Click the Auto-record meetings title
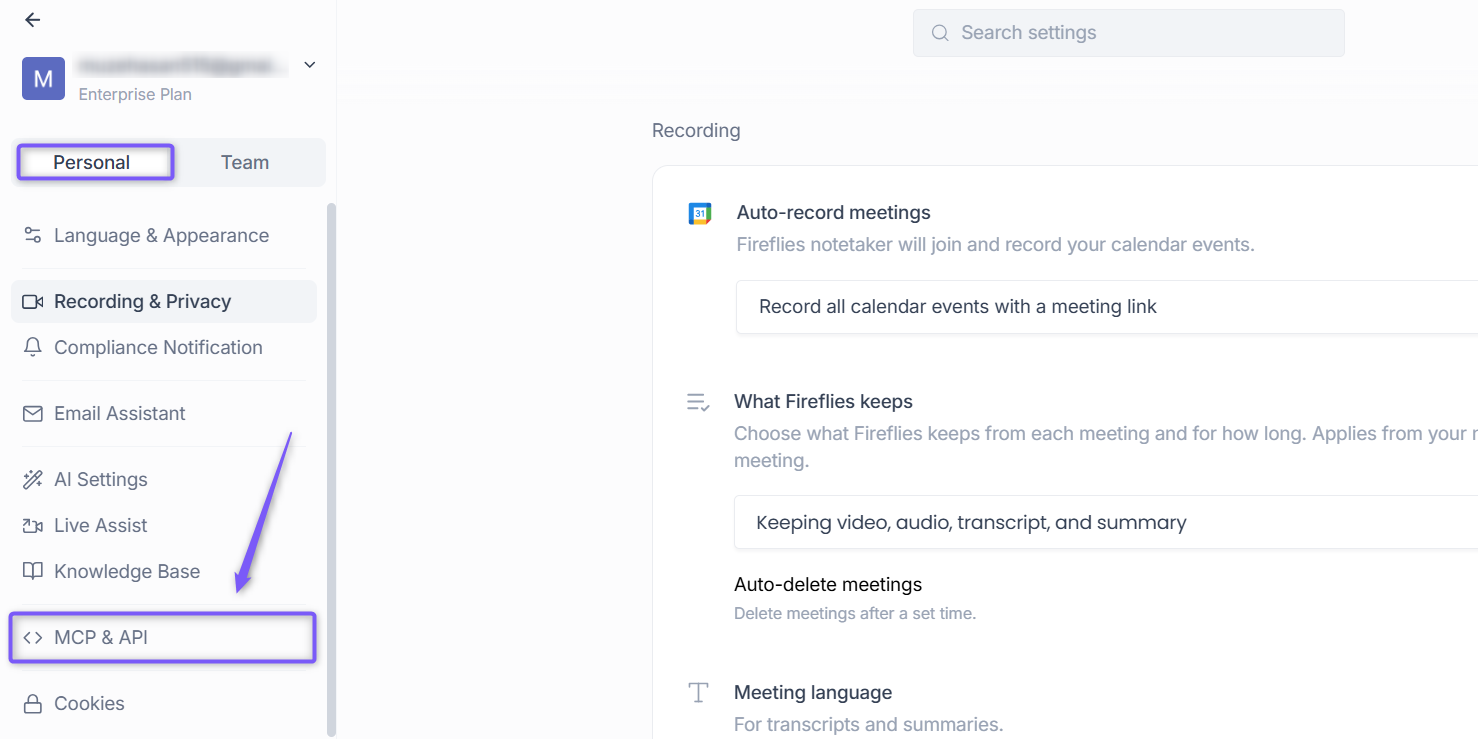1478x739 pixels. click(x=834, y=212)
